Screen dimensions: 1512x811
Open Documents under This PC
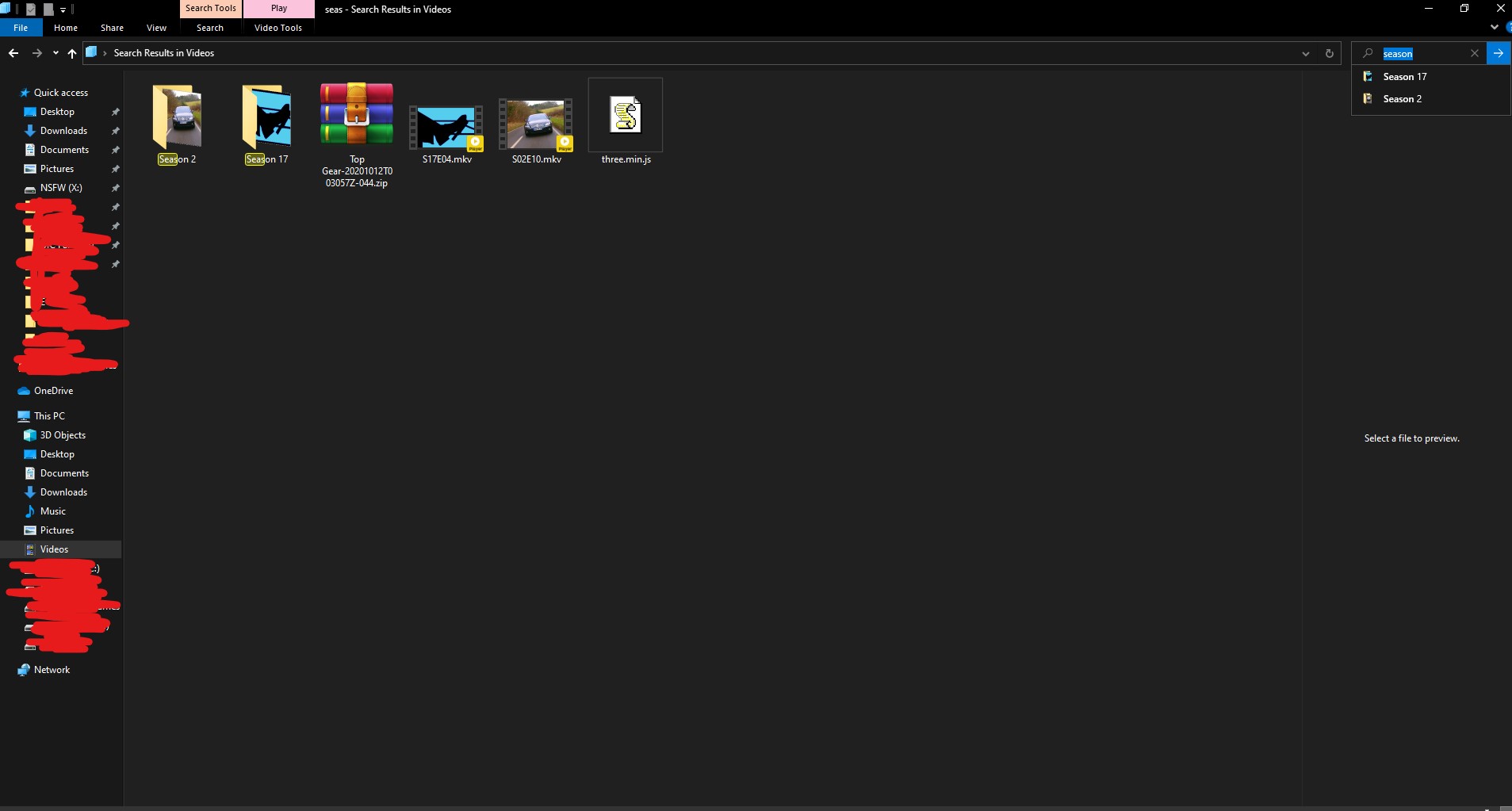click(x=64, y=473)
